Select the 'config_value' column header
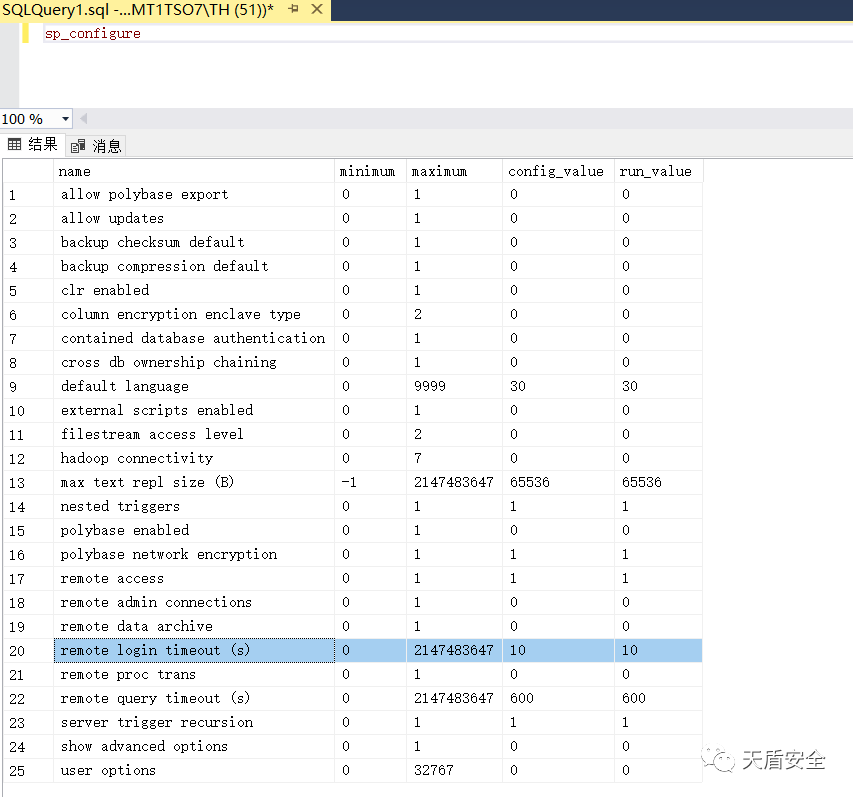The width and height of the screenshot is (853, 797). [x=555, y=171]
